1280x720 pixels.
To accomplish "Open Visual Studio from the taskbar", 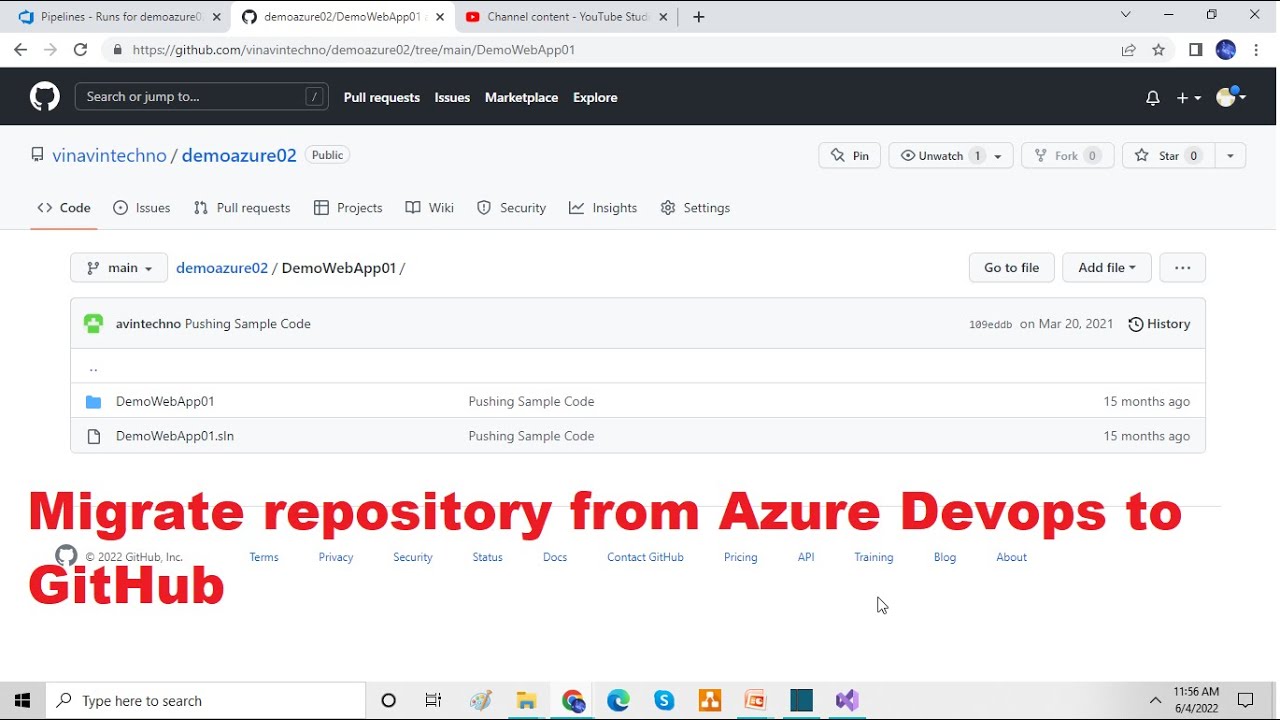I will click(847, 701).
